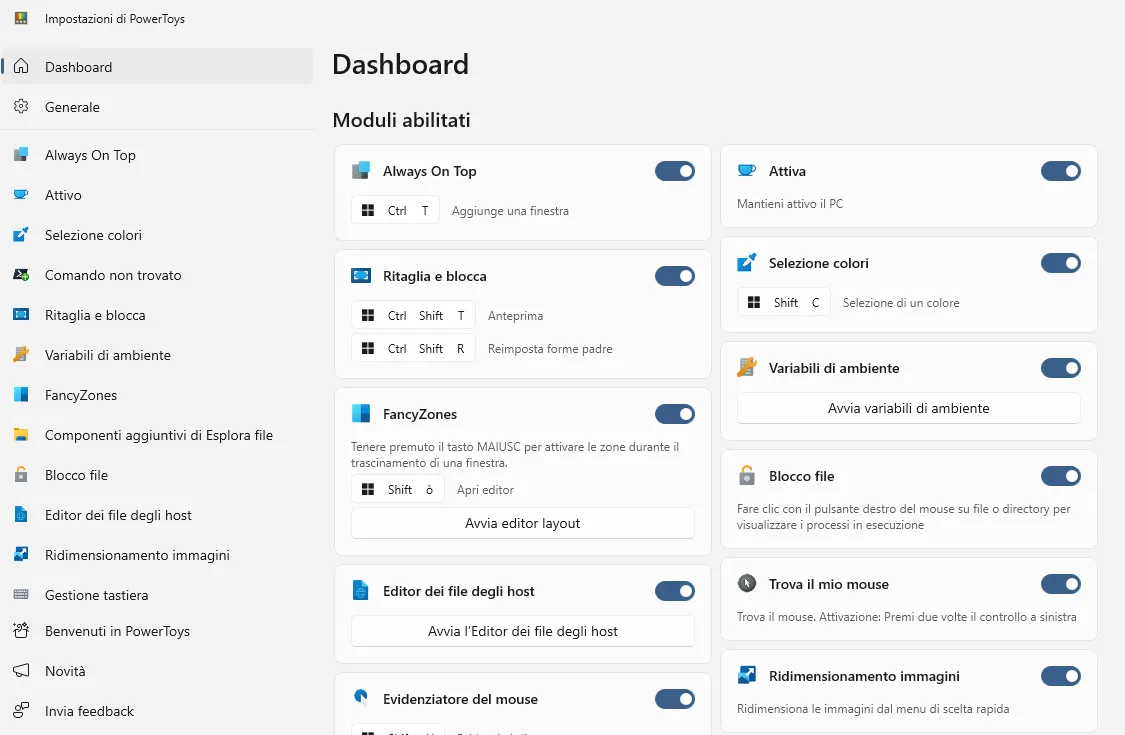Click the Avvia variabili di ambiente button

click(908, 408)
